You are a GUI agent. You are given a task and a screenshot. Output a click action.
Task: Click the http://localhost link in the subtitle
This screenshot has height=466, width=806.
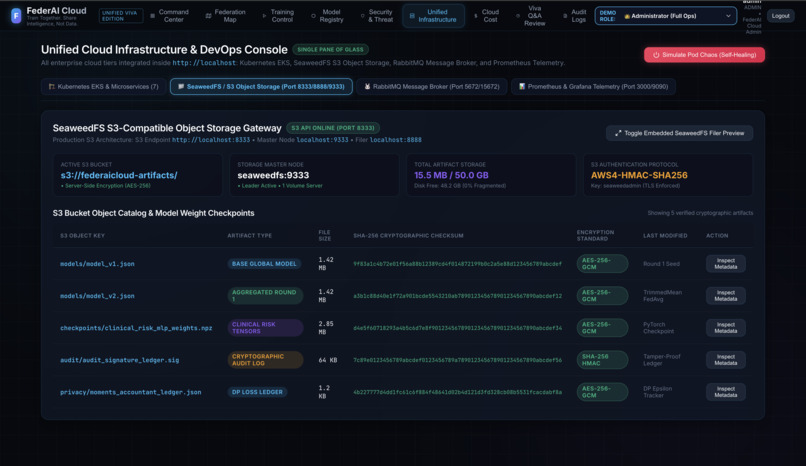[x=204, y=63]
